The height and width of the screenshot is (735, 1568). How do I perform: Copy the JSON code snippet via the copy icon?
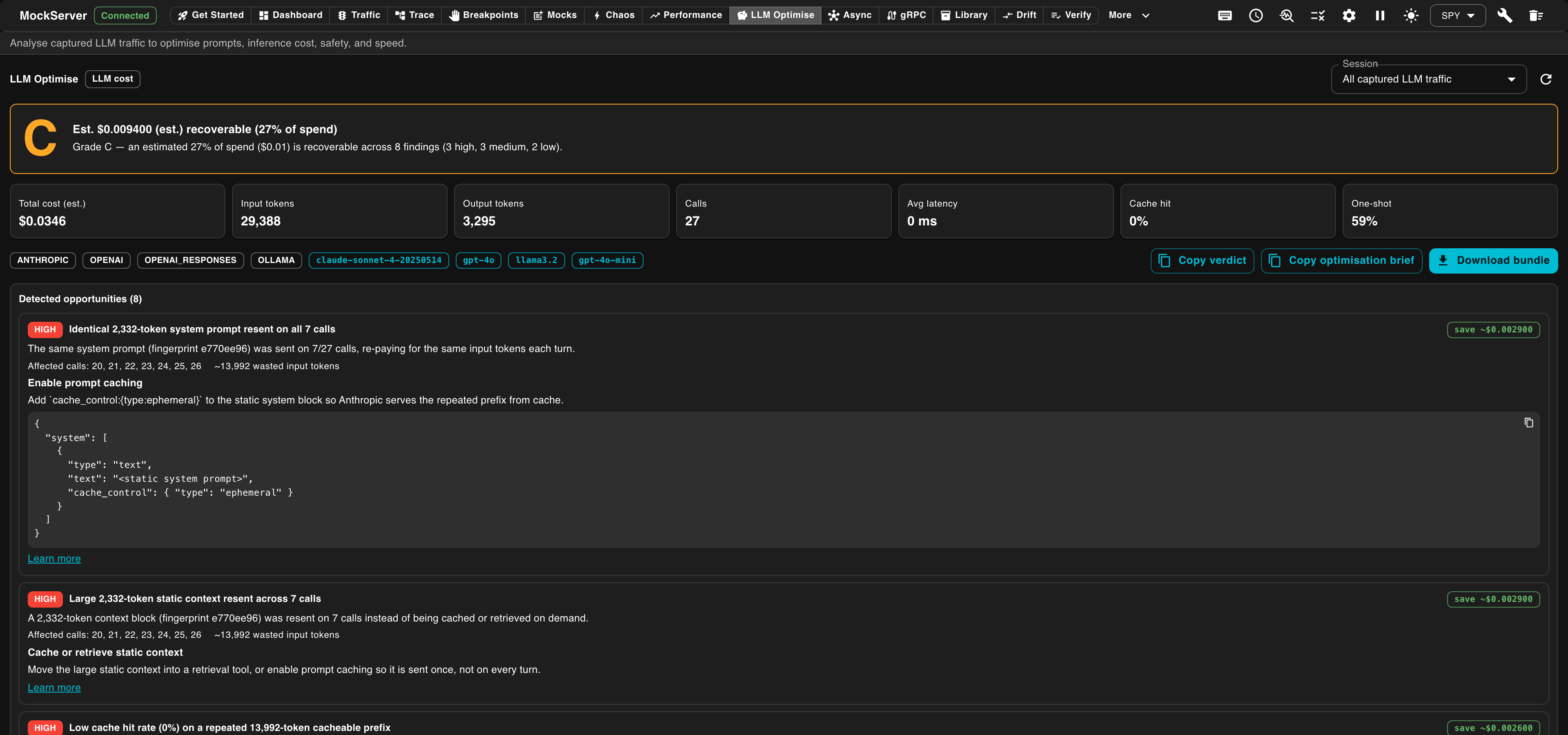point(1528,422)
